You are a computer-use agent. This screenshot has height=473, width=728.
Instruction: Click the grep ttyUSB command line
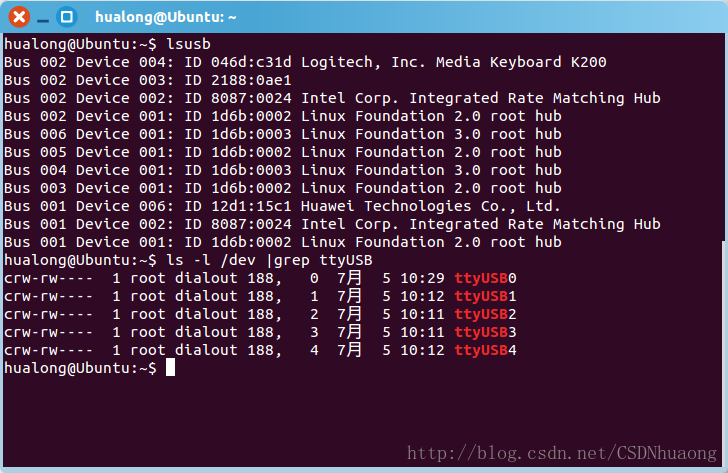268,260
